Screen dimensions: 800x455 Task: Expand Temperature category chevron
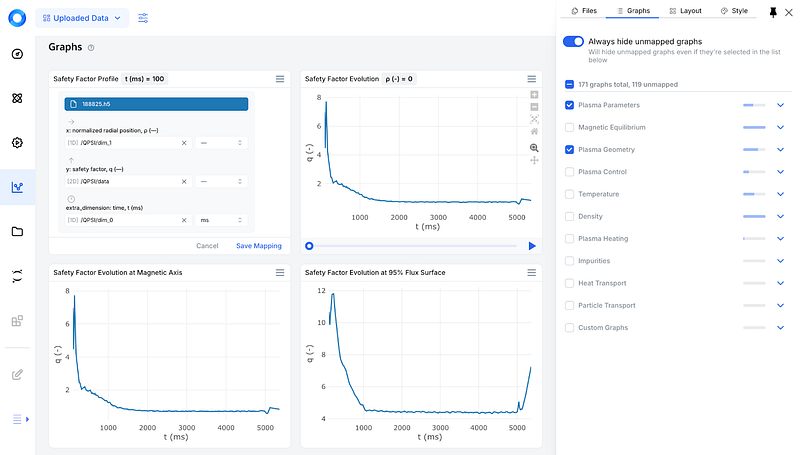click(x=780, y=194)
